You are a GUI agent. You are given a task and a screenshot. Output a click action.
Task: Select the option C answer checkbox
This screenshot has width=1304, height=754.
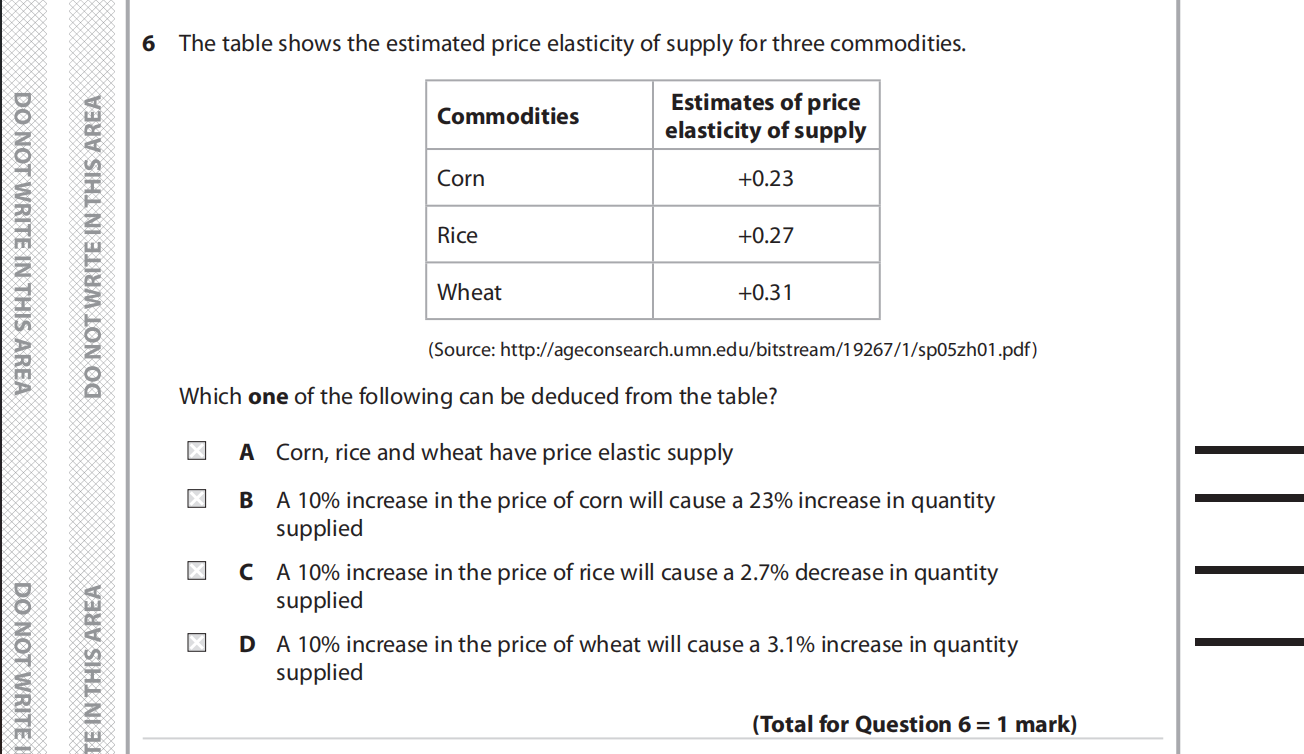coord(197,572)
